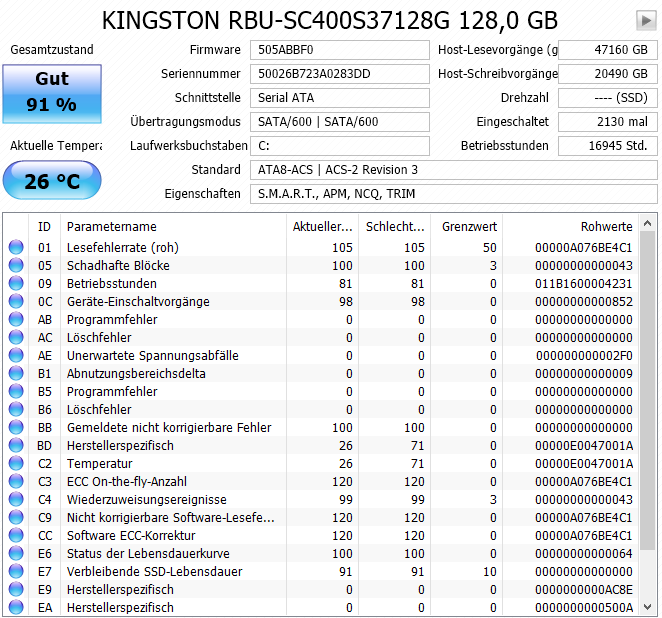Click the status orb for Status der Lebensdauerkurve
662x618 pixels.
16,553
